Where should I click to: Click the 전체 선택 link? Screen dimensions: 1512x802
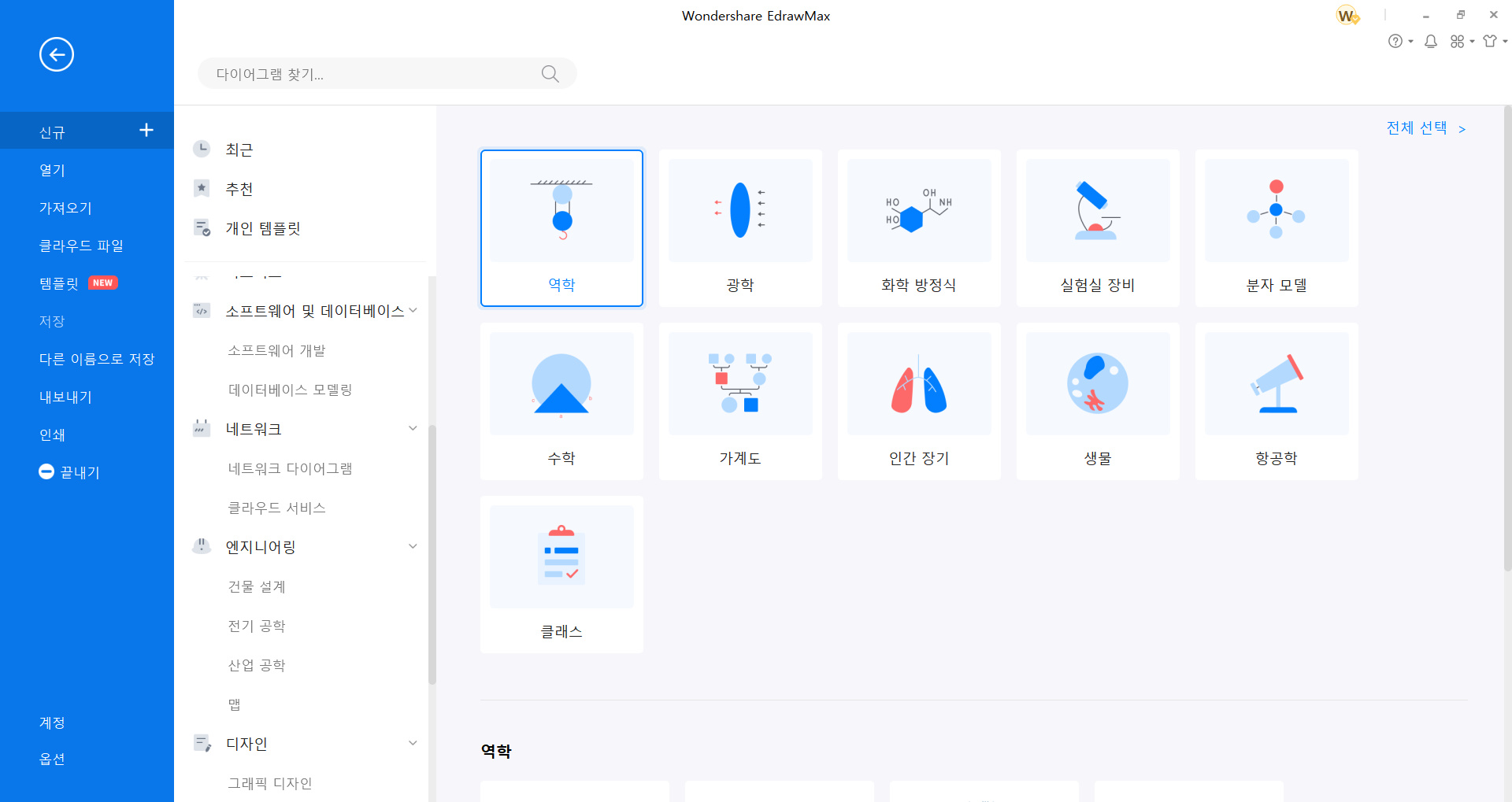1416,128
